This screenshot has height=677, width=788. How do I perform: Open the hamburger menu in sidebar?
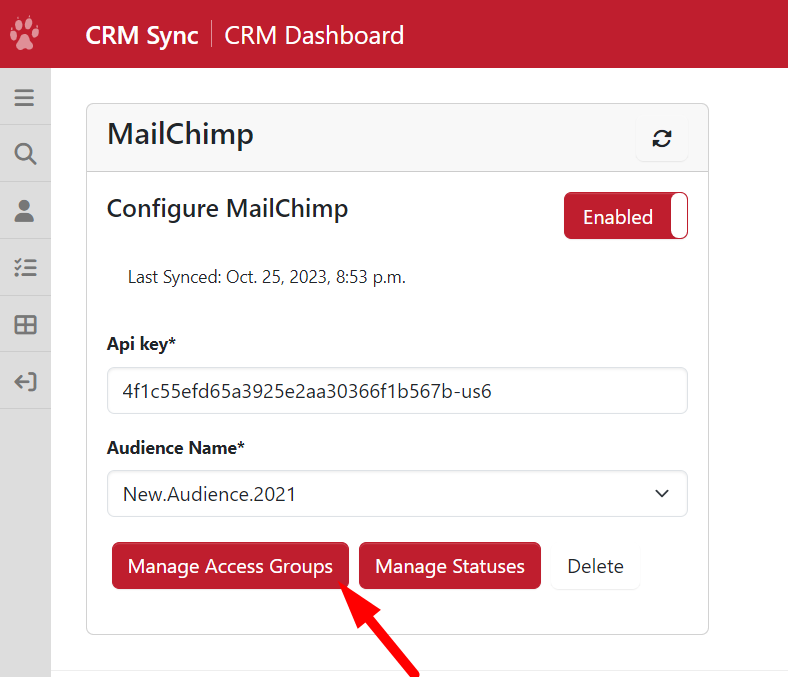tap(24, 98)
